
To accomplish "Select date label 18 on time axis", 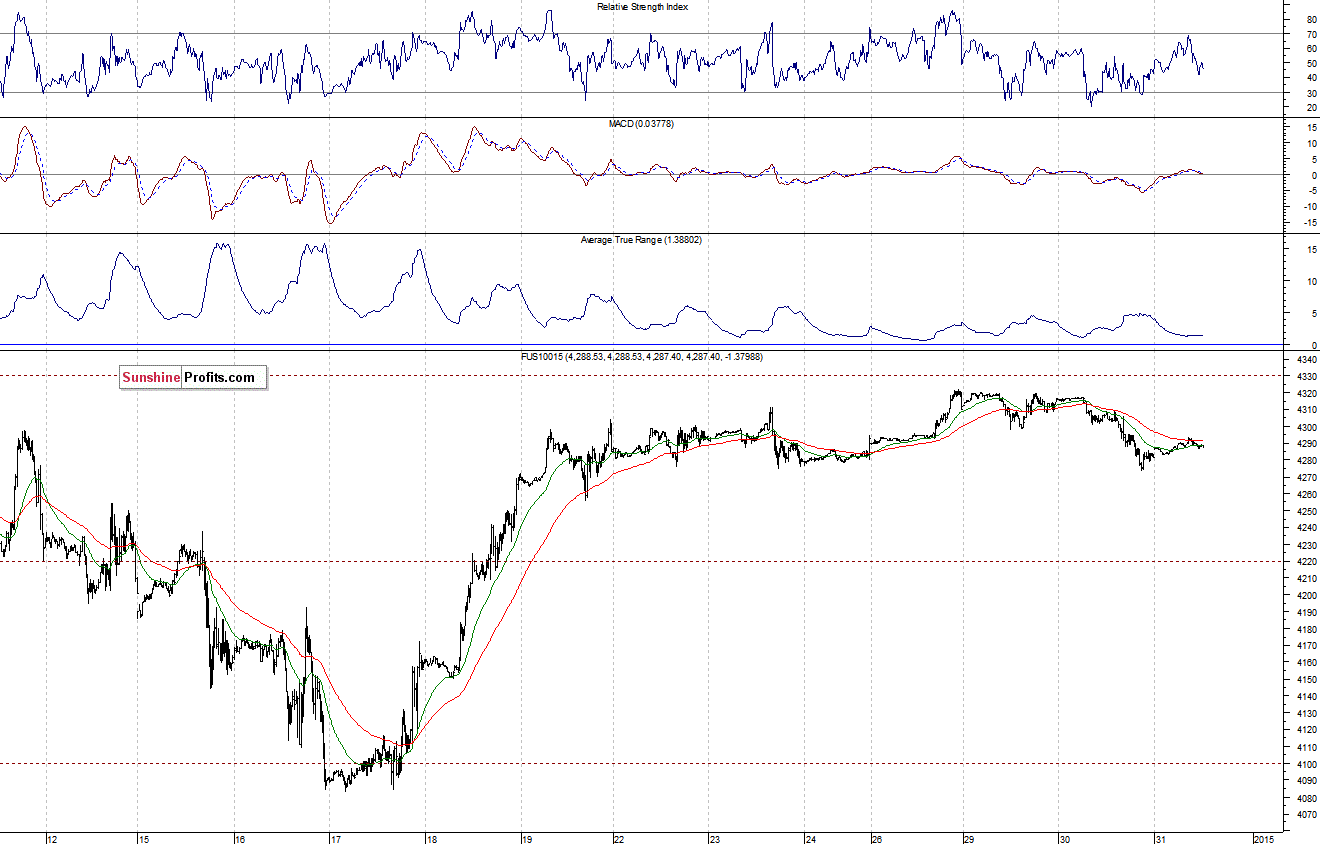I will tap(432, 838).
